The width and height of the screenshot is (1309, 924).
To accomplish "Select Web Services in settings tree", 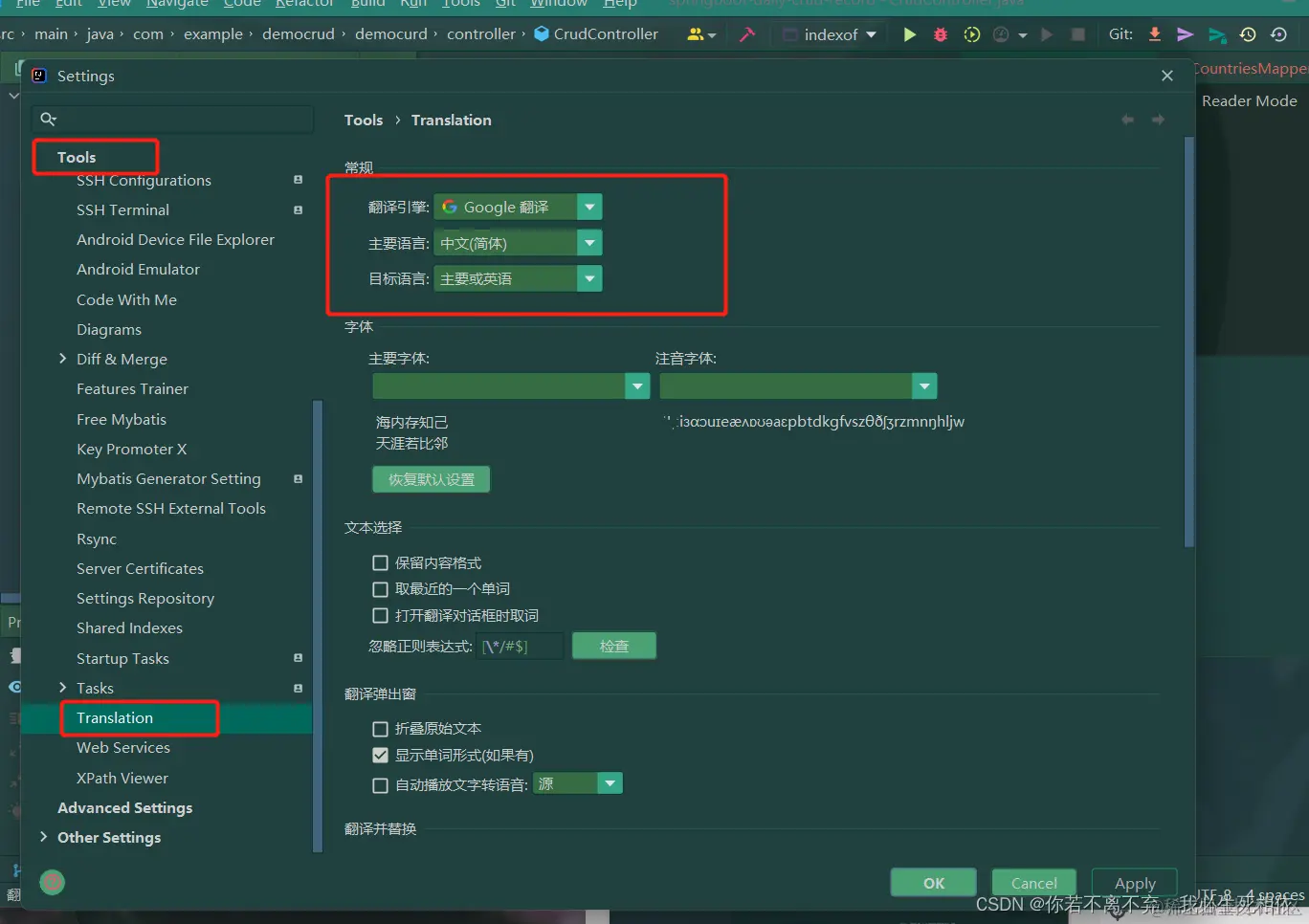I will (123, 747).
